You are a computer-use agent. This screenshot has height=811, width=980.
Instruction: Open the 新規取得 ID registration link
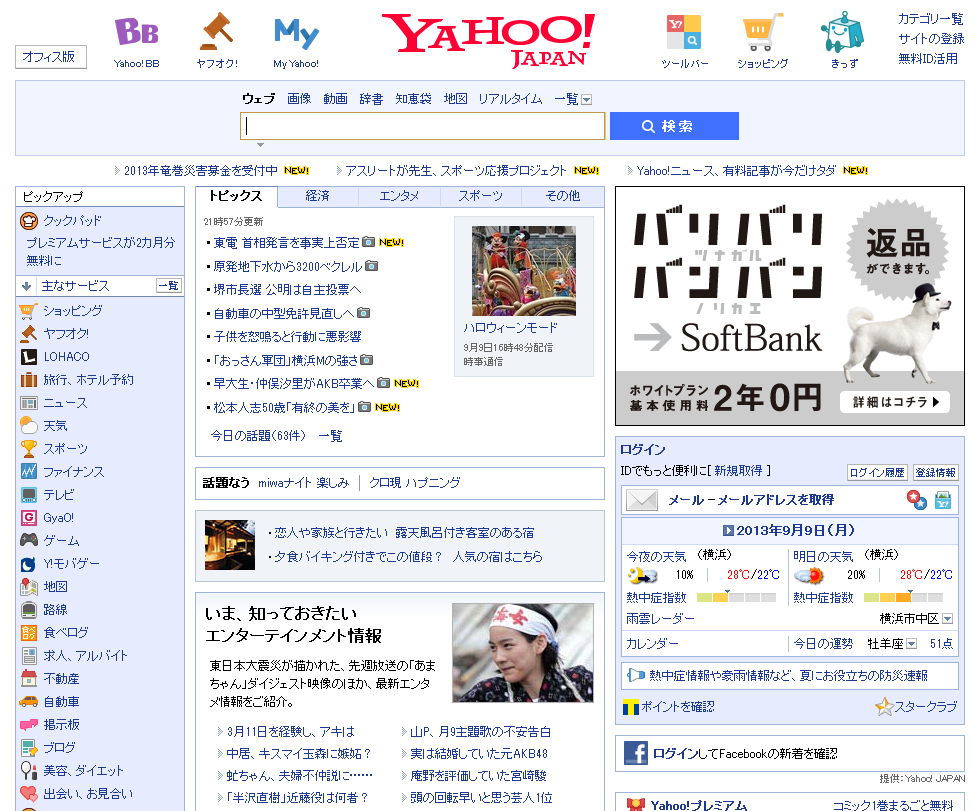(738, 470)
